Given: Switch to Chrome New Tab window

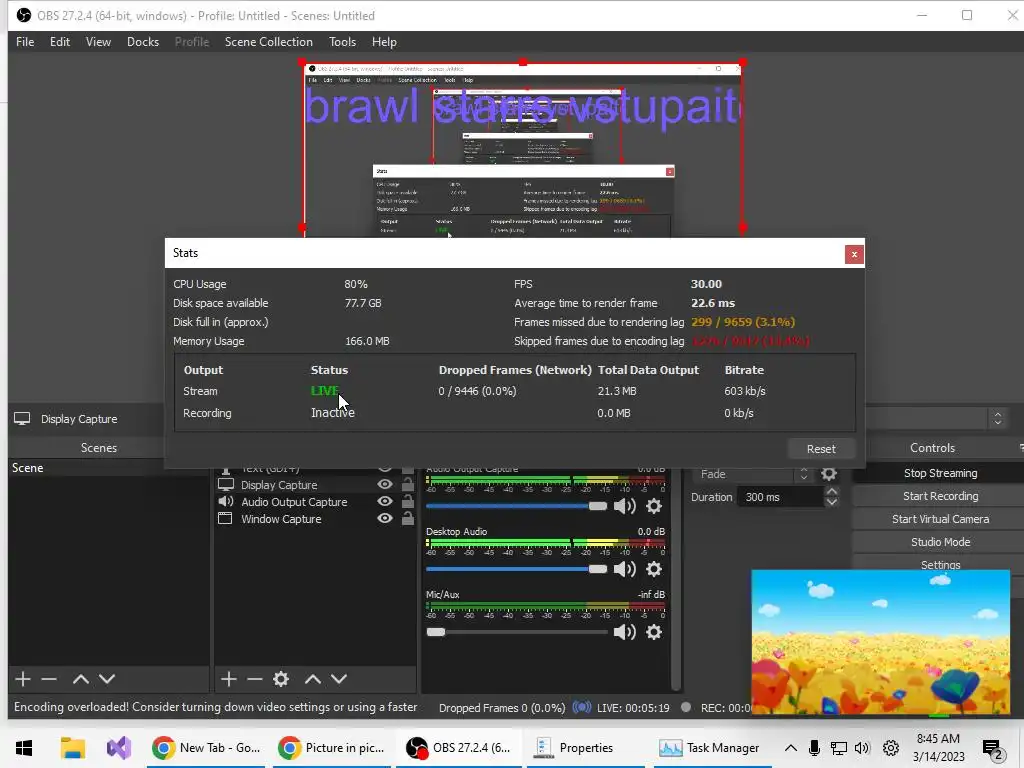Looking at the screenshot, I should click(206, 748).
